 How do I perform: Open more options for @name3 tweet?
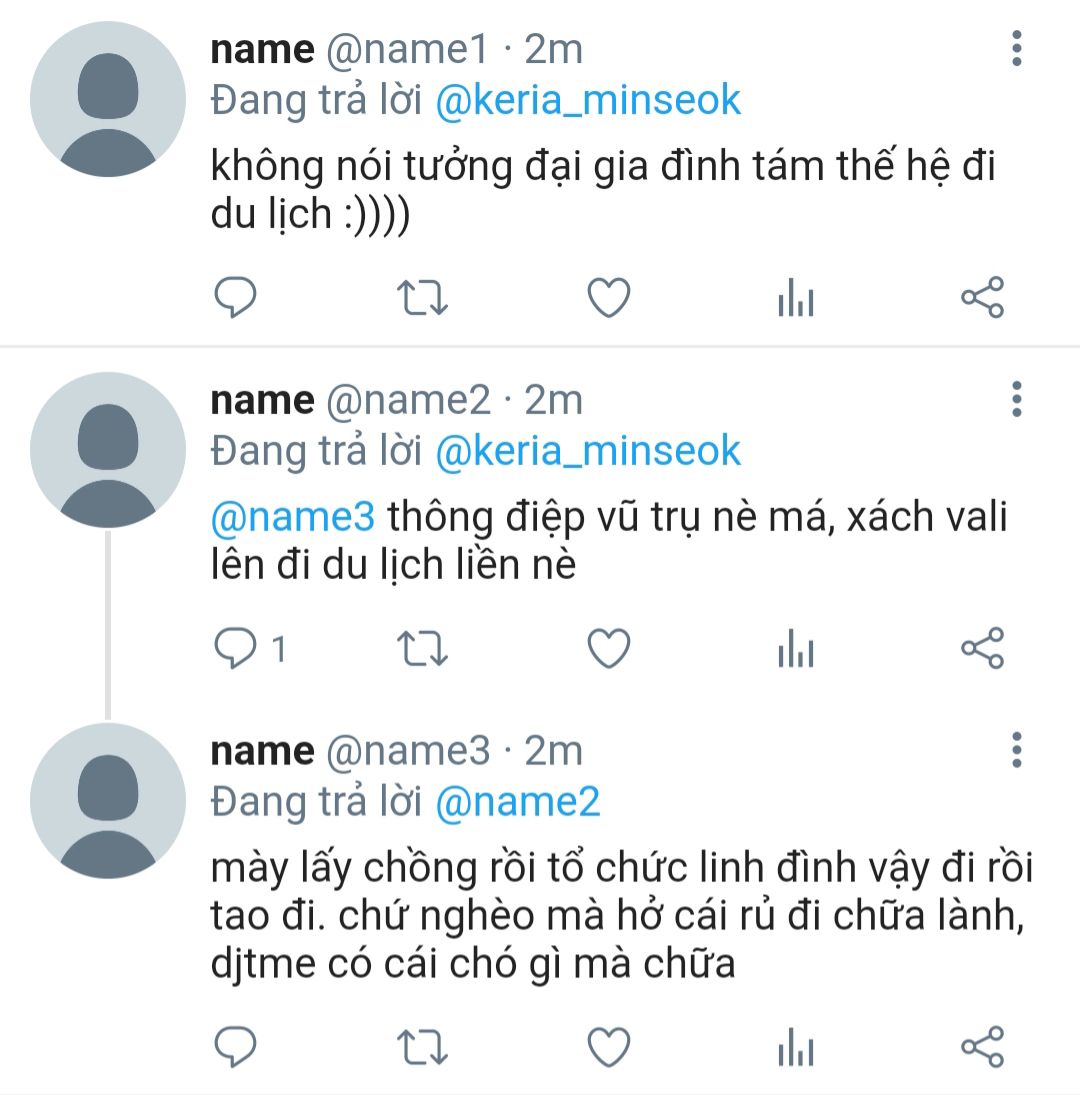(x=1016, y=749)
